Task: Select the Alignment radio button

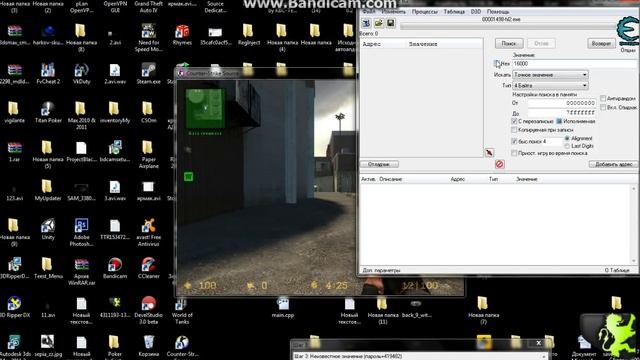Action: [x=567, y=138]
